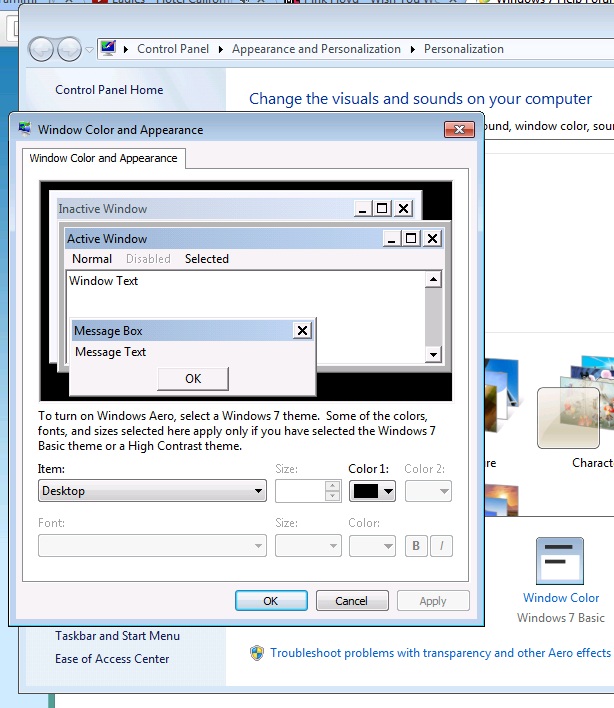The image size is (614, 708).
Task: Open the Font dropdown
Action: coord(152,546)
